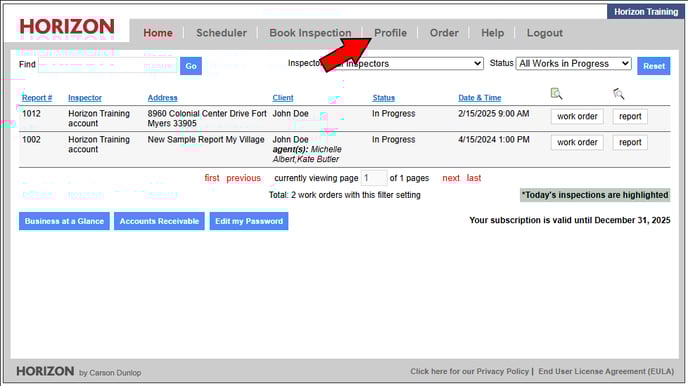Sort the table by Date & Time
Image resolution: width=688 pixels, height=386 pixels.
click(x=480, y=98)
